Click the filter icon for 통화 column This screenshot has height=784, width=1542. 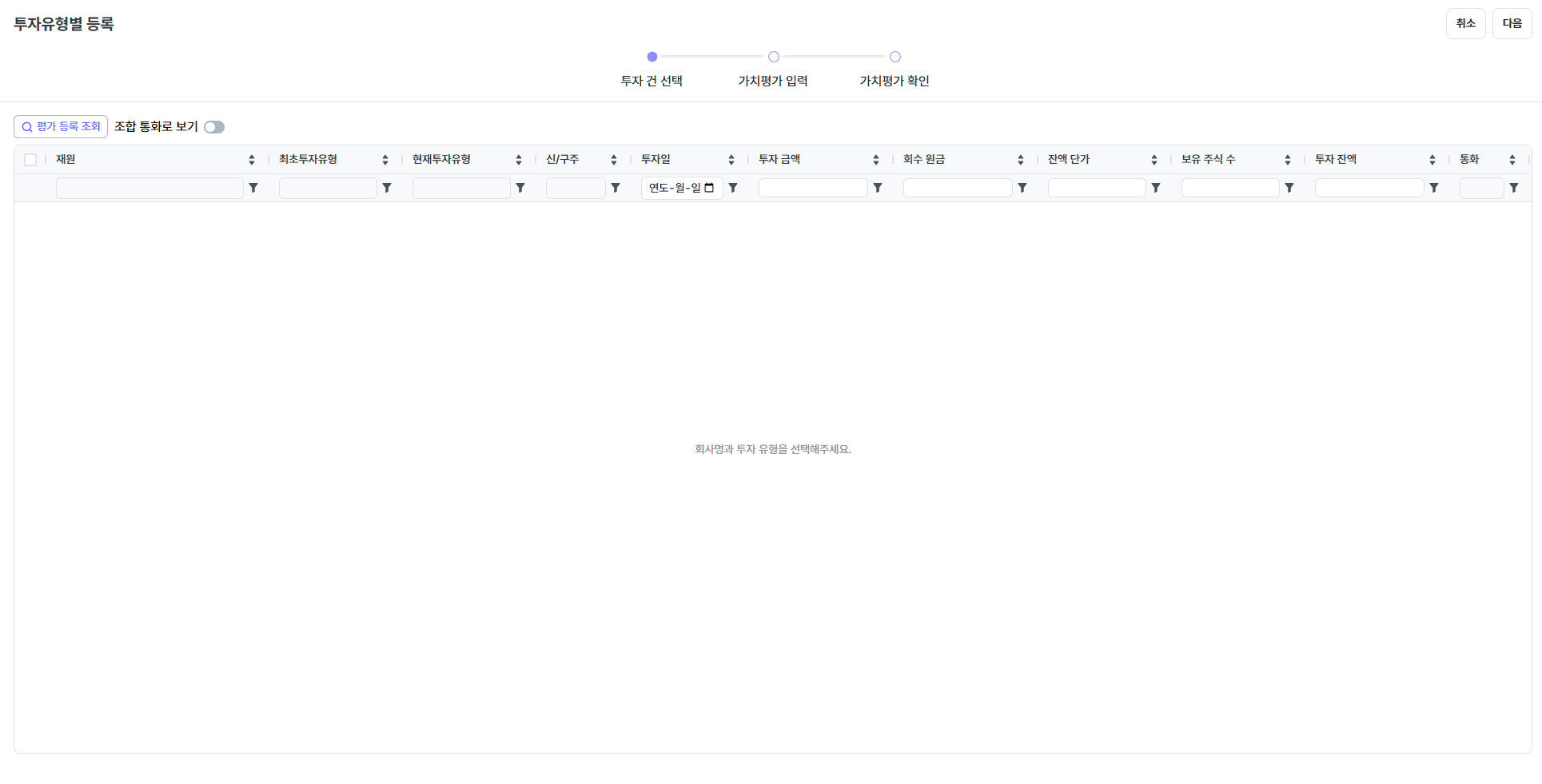[x=1514, y=188]
